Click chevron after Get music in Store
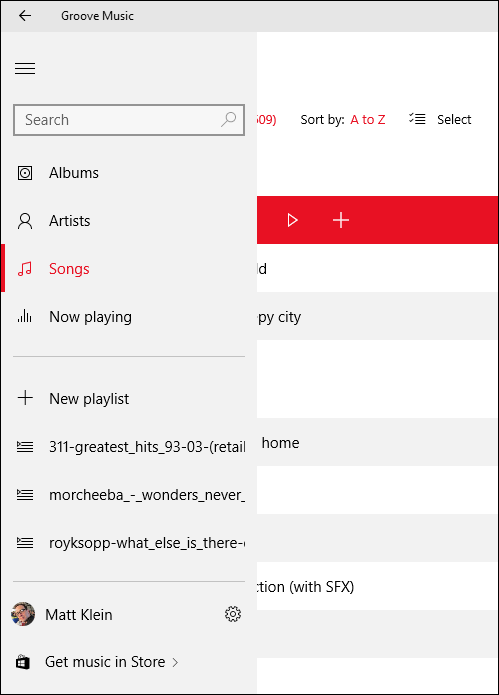499x695 pixels. [x=175, y=663]
